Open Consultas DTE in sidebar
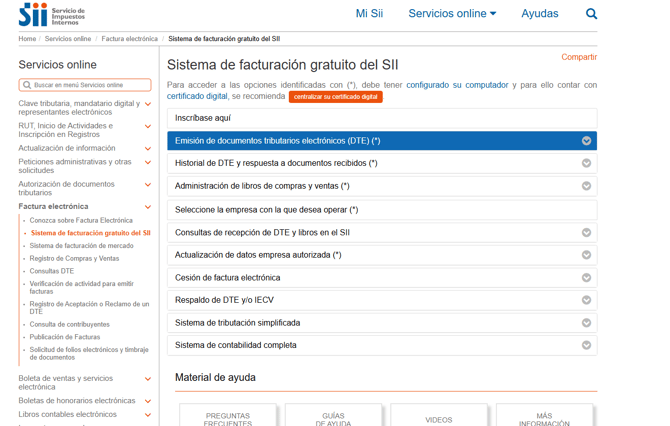 (52, 271)
